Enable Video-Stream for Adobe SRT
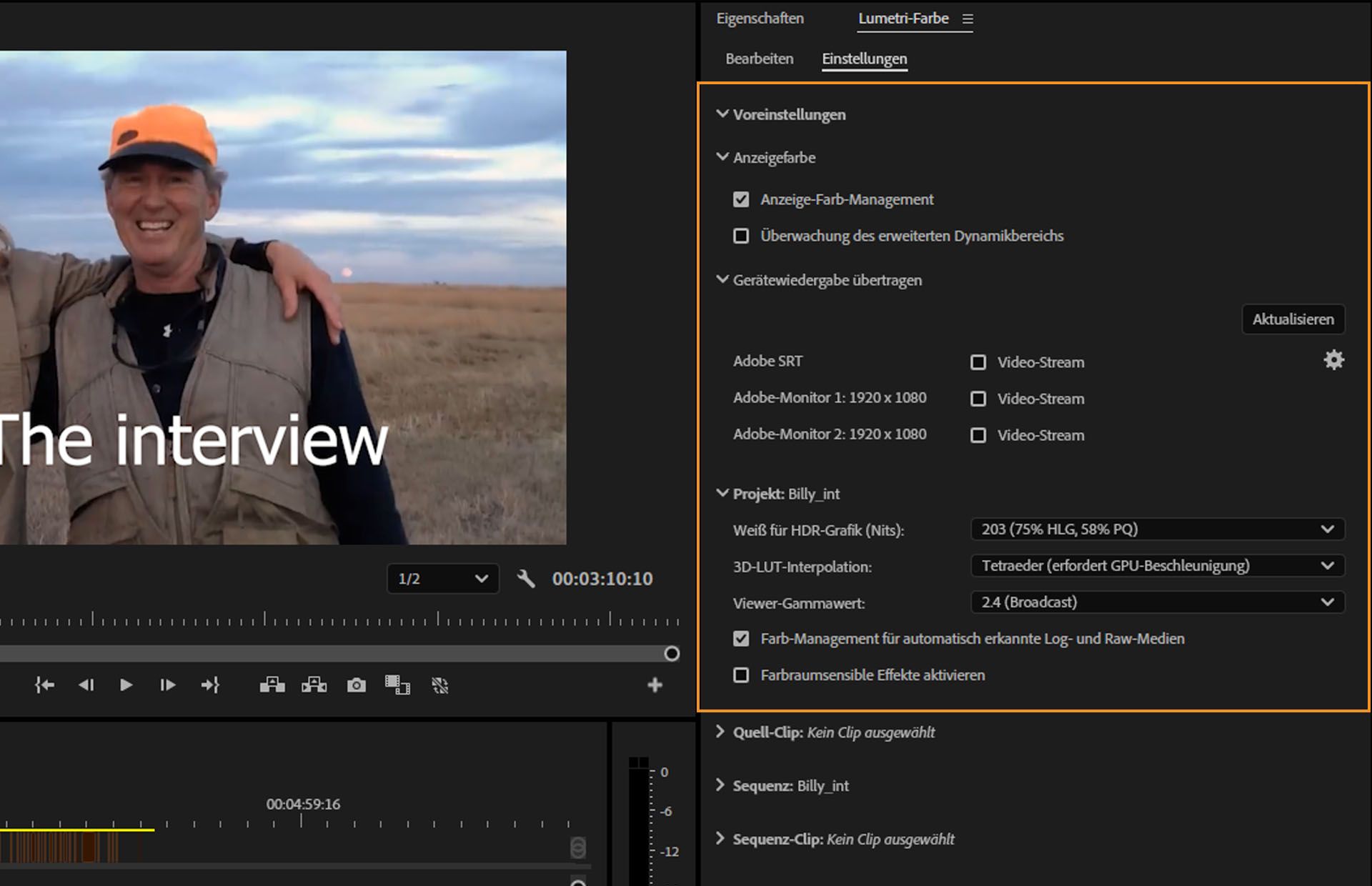Screen dimensions: 1372x886 pyautogui.click(x=978, y=362)
